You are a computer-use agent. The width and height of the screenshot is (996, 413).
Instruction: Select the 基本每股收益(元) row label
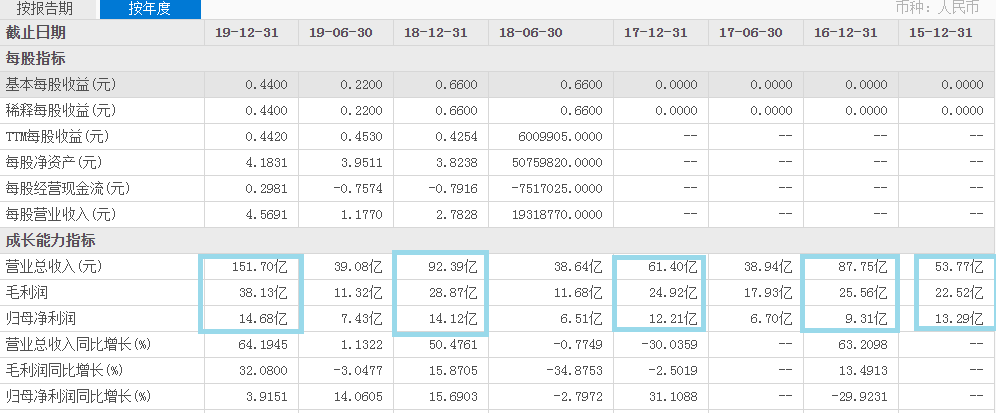(61, 84)
